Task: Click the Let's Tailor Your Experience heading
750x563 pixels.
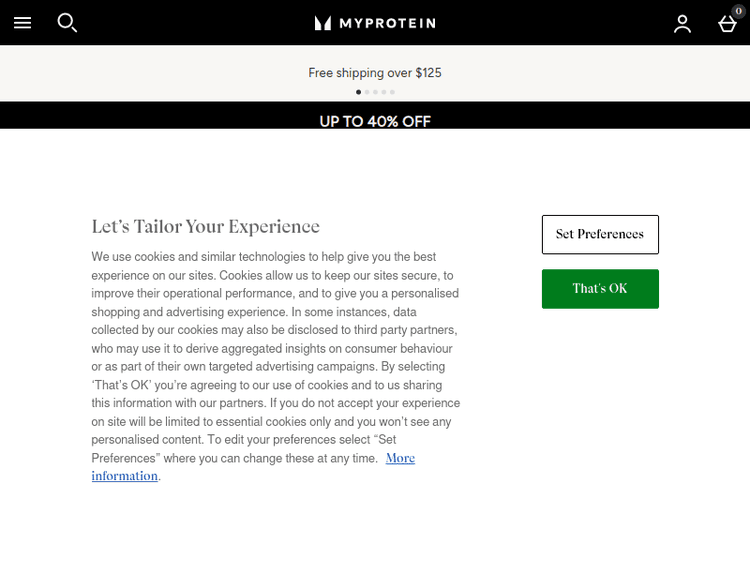Action: click(206, 227)
